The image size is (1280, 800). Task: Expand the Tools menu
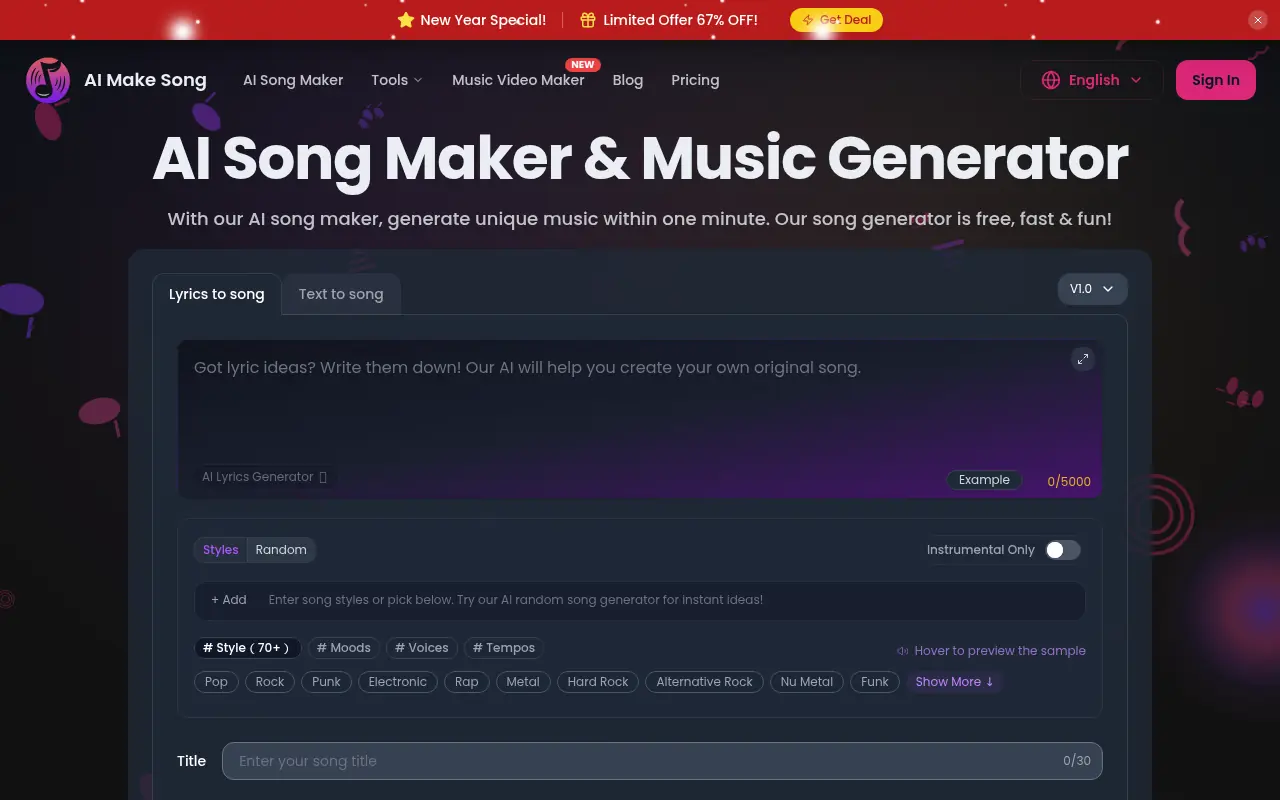[396, 80]
